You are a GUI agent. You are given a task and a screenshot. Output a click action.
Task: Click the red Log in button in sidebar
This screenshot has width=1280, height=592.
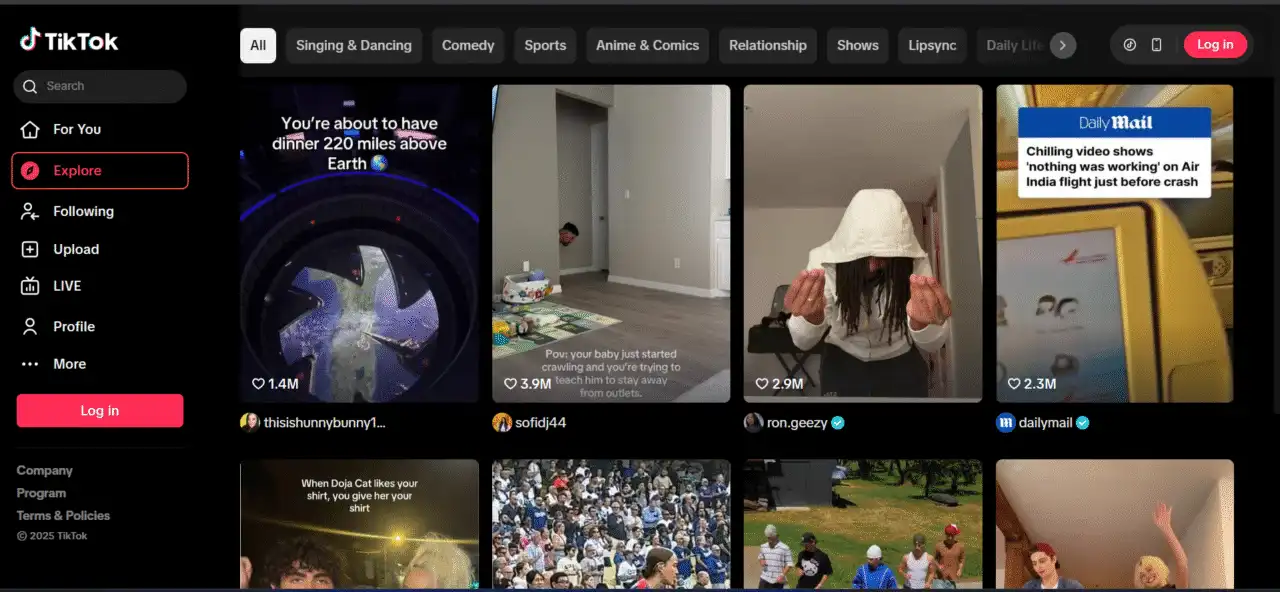[100, 411]
